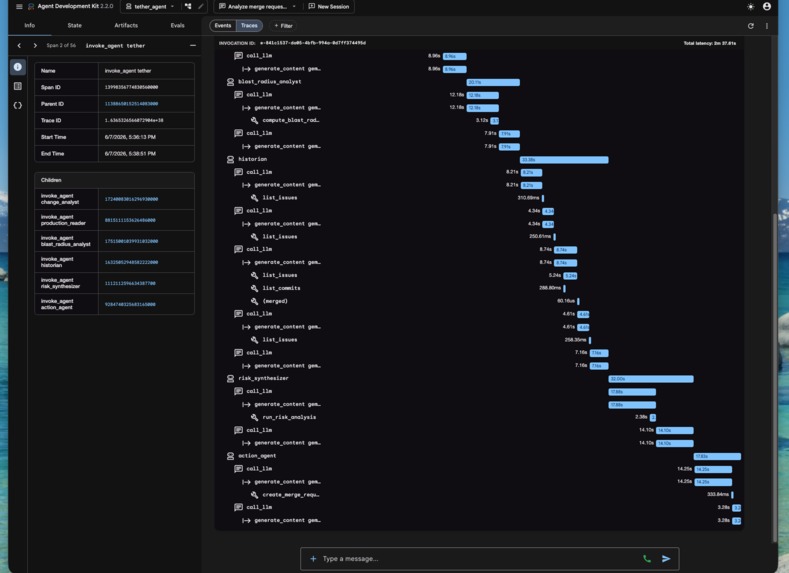
Task: Click the agent icon beside action_agent
Action: (x=230, y=456)
